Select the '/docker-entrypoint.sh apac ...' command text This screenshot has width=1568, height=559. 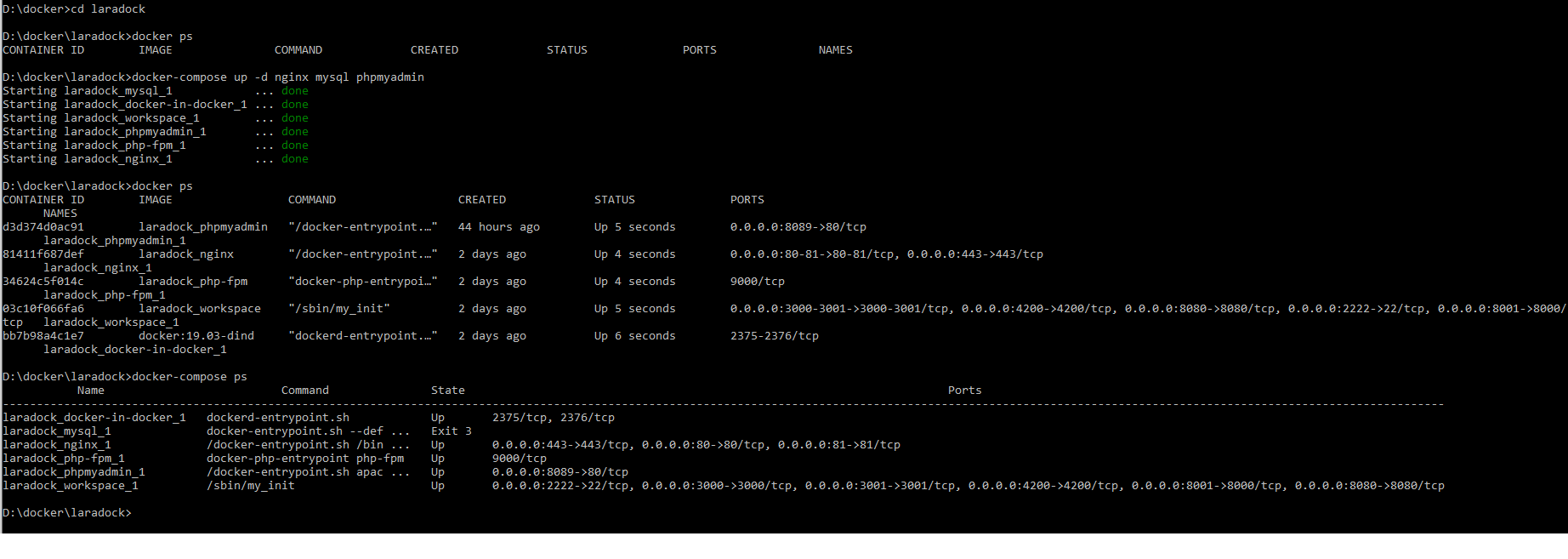coord(309,472)
